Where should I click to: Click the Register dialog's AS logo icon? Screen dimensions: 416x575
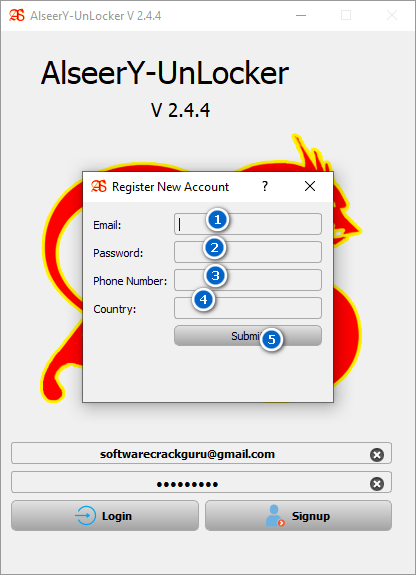(99, 186)
